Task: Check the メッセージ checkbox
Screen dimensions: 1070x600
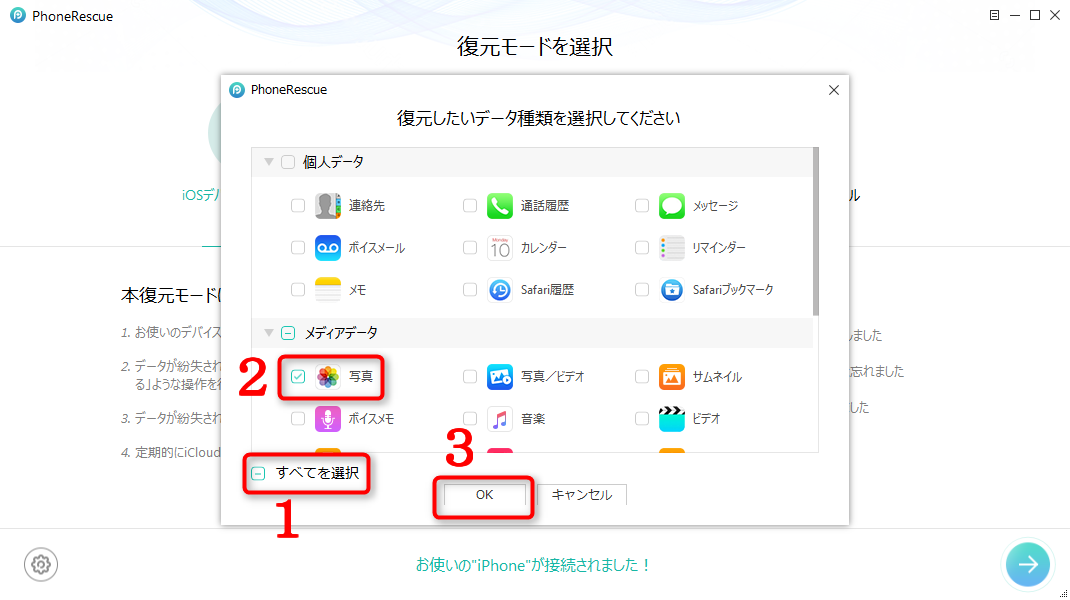Action: (x=641, y=205)
